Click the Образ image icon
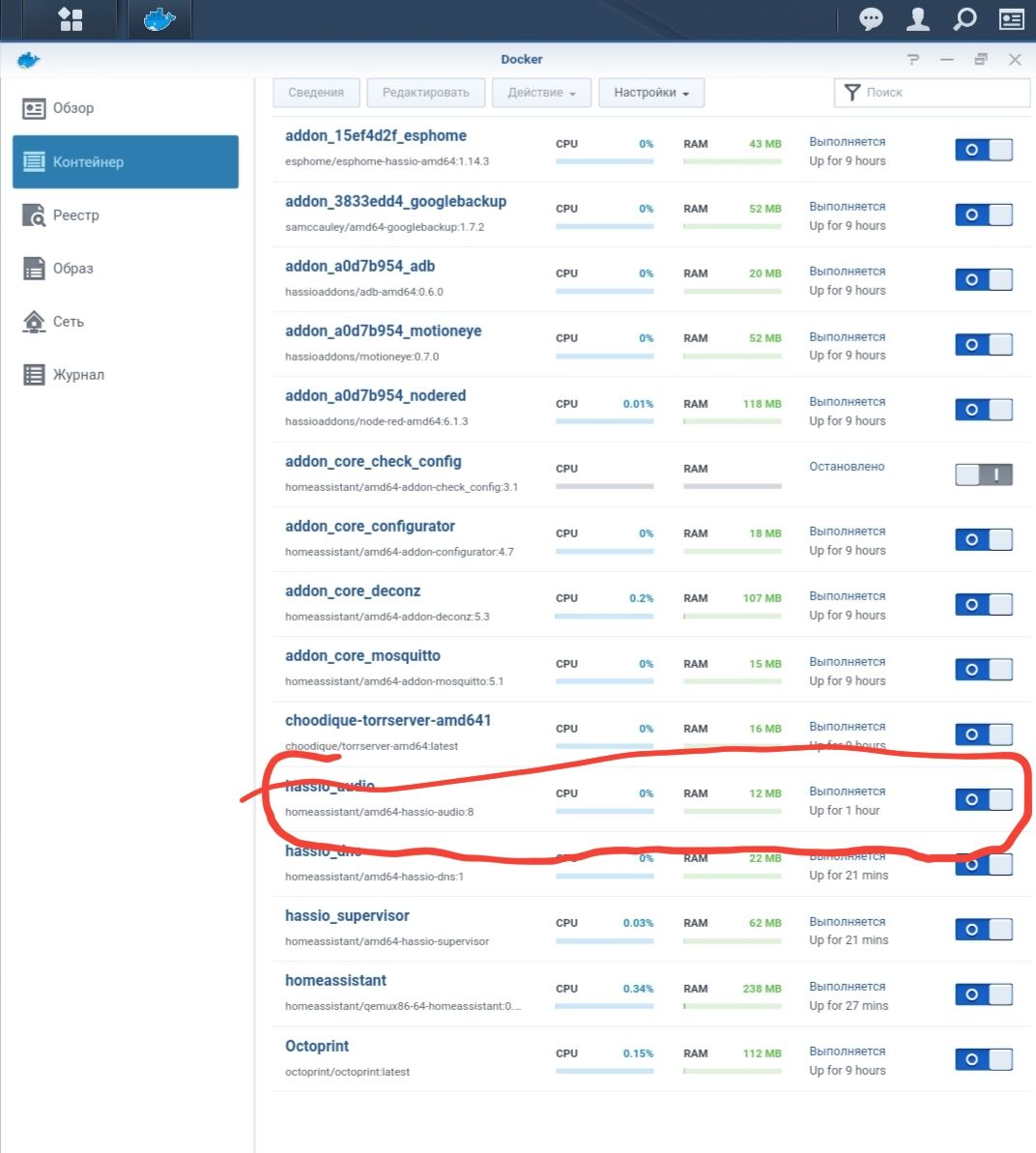The width and height of the screenshot is (1036, 1153). tap(34, 269)
